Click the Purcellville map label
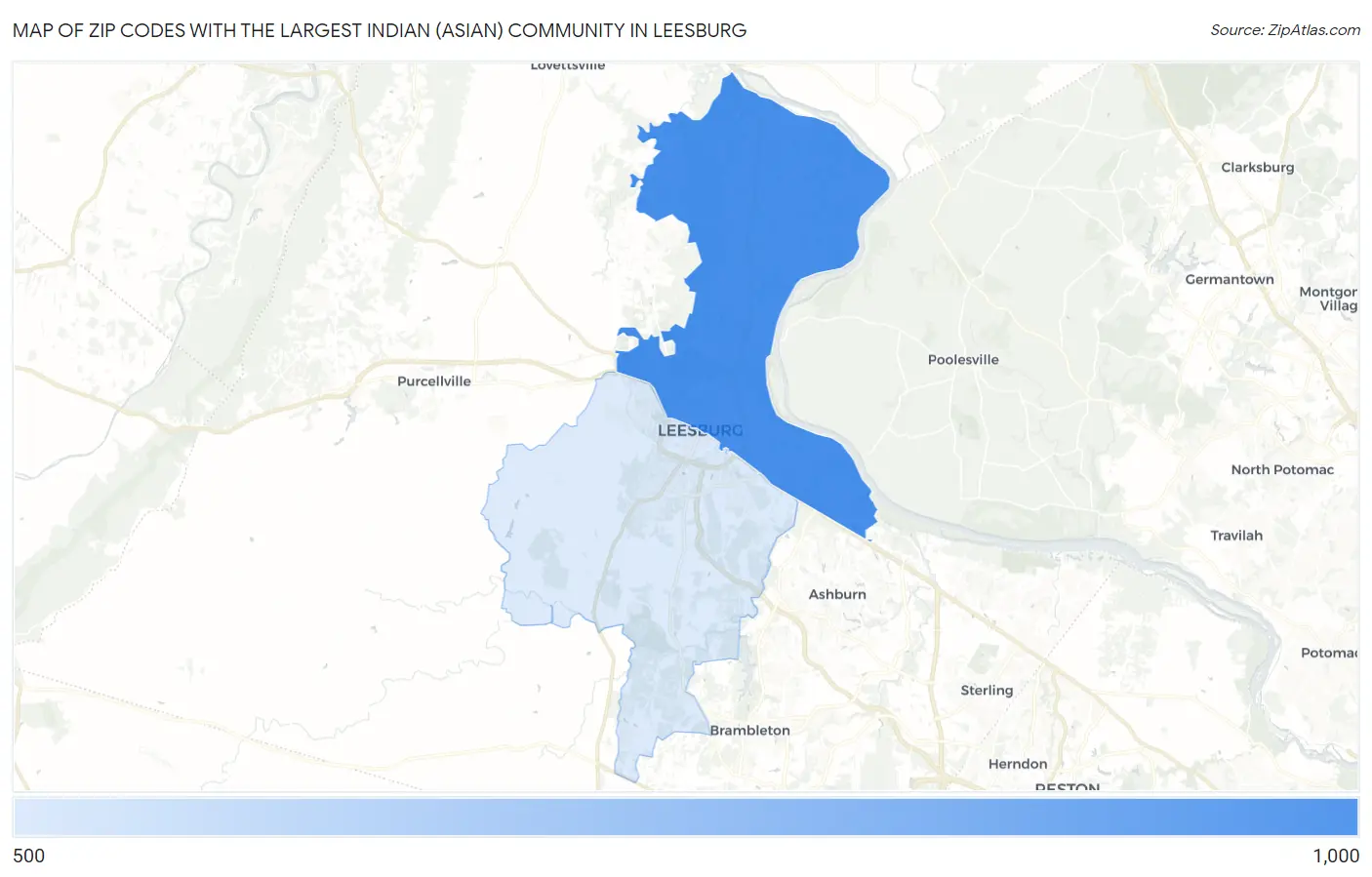 tap(434, 381)
